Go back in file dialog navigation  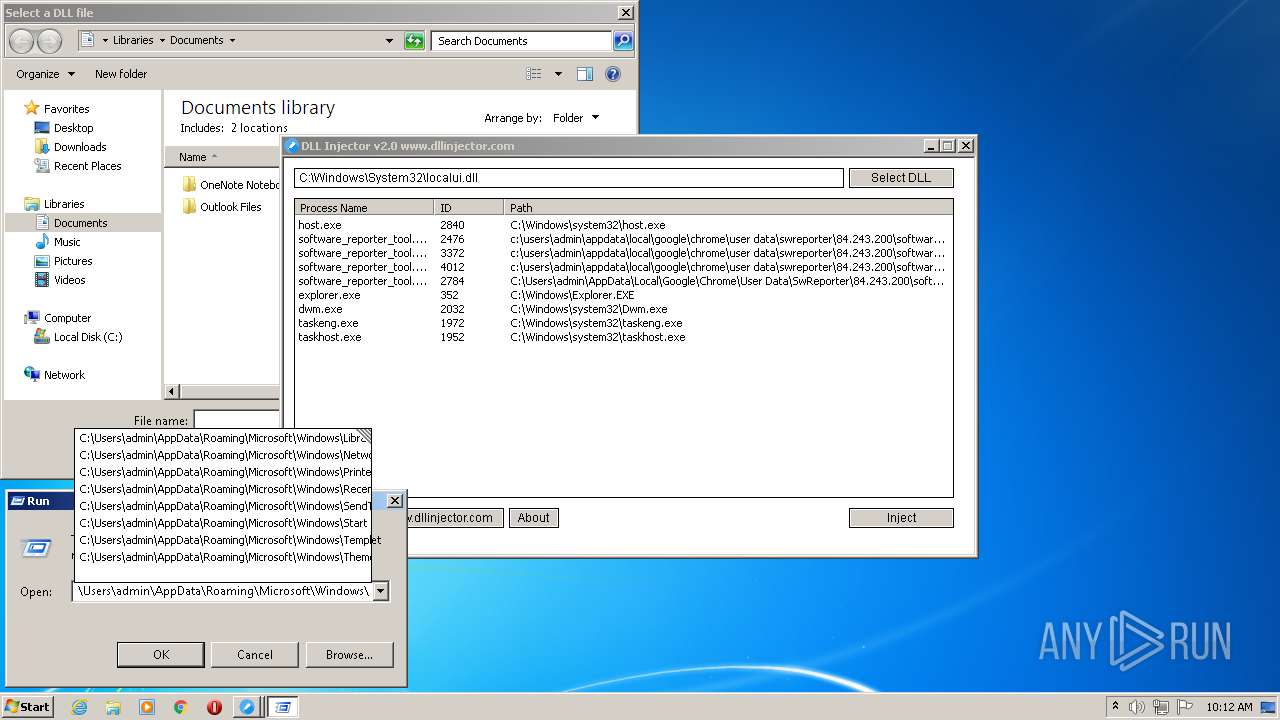click(21, 41)
